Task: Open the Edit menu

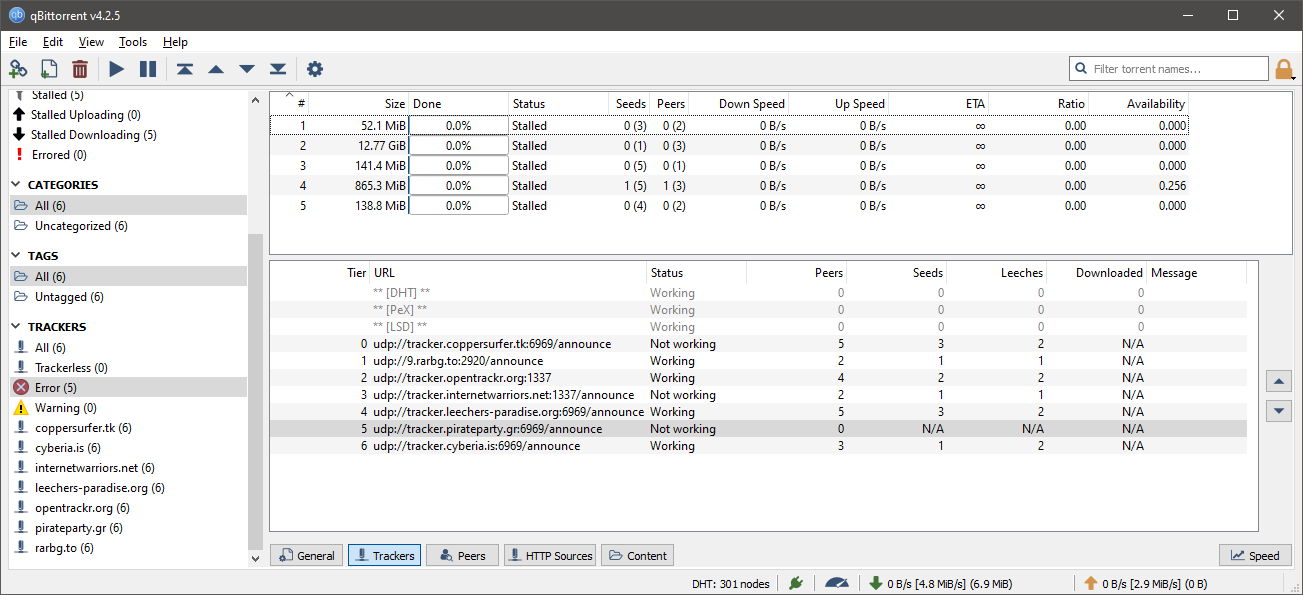Action: (53, 42)
